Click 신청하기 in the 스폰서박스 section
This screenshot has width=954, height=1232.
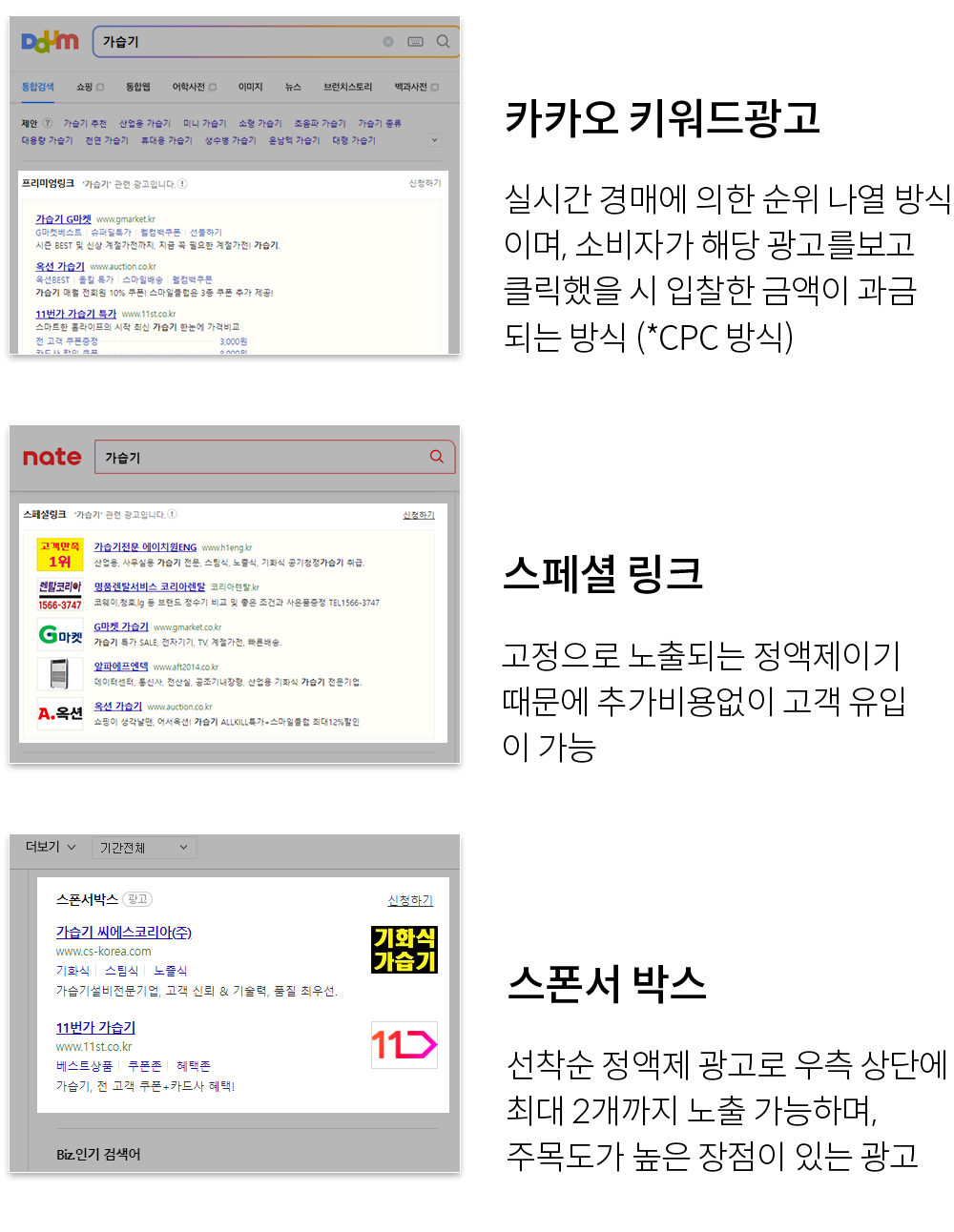point(410,900)
